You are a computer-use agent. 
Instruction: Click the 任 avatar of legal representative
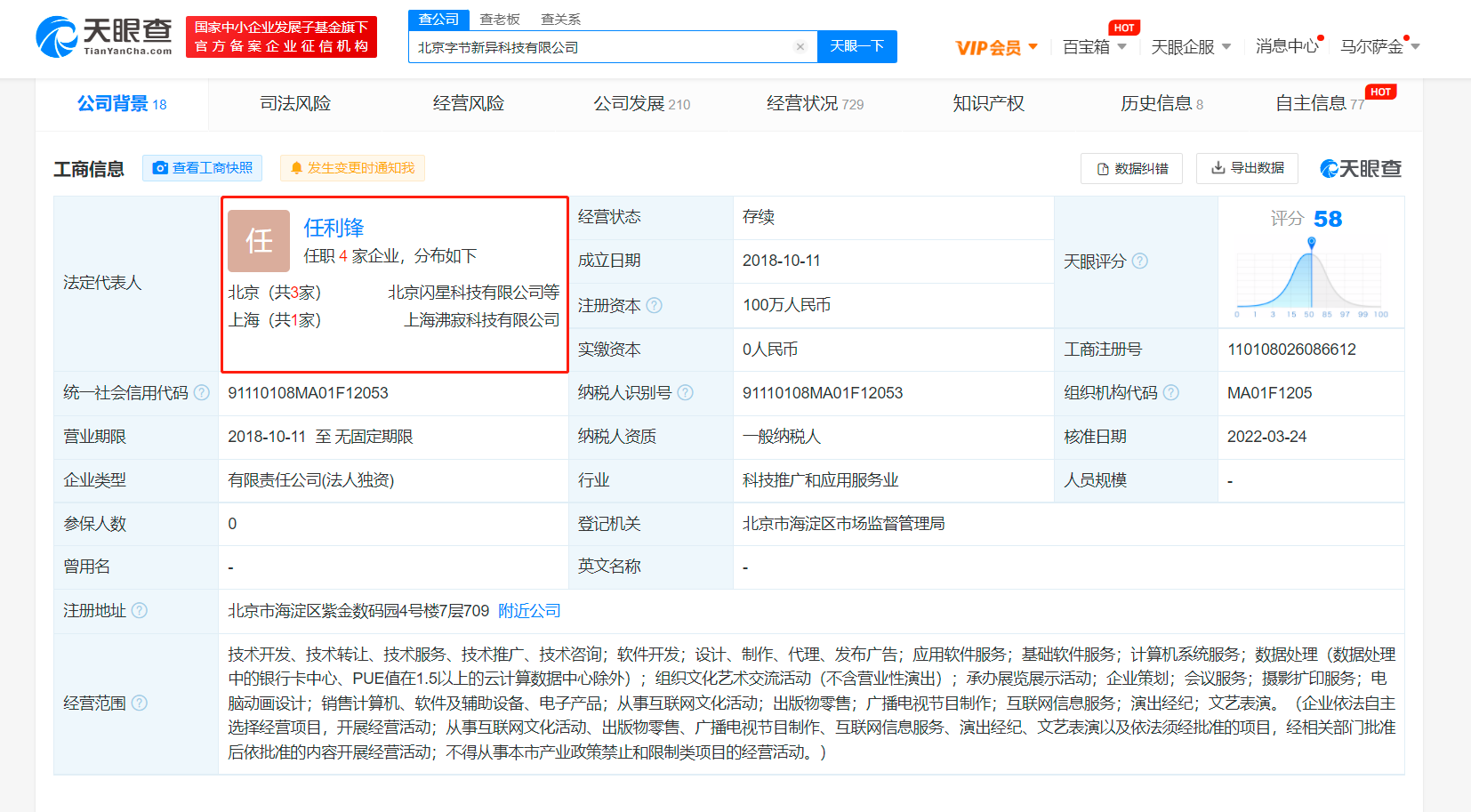259,241
